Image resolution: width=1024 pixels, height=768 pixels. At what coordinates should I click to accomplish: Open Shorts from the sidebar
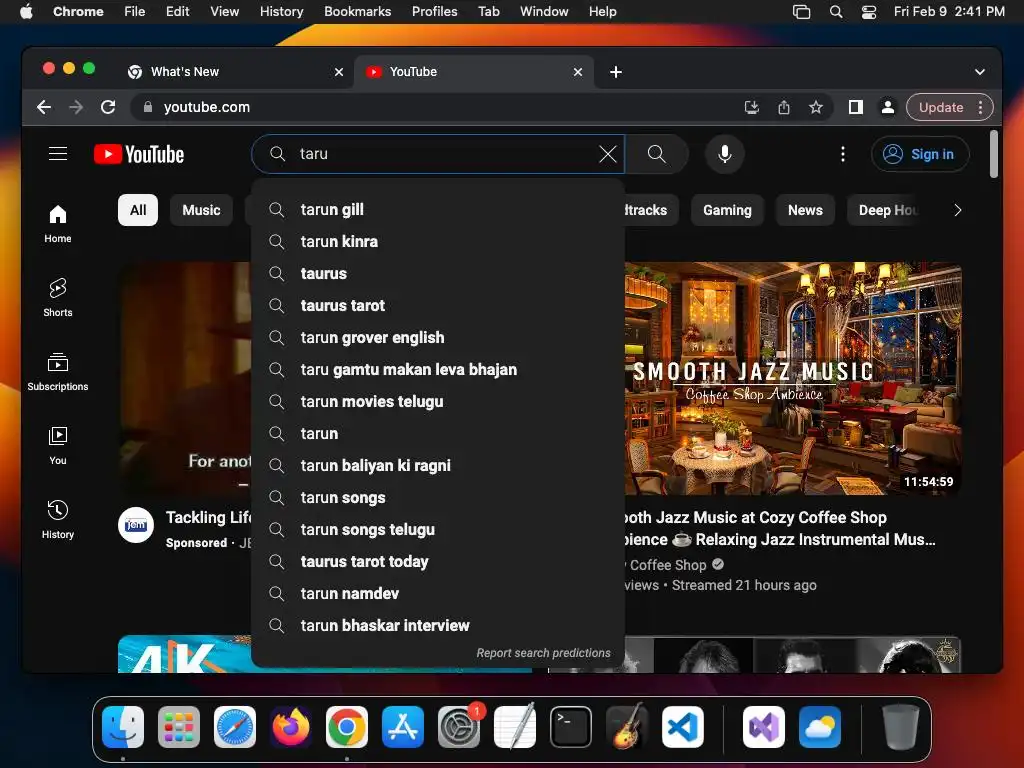[x=57, y=298]
